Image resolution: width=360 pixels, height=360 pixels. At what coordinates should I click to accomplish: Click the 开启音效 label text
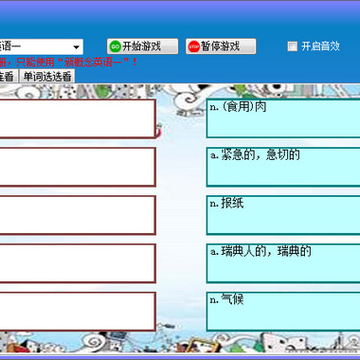[320, 46]
